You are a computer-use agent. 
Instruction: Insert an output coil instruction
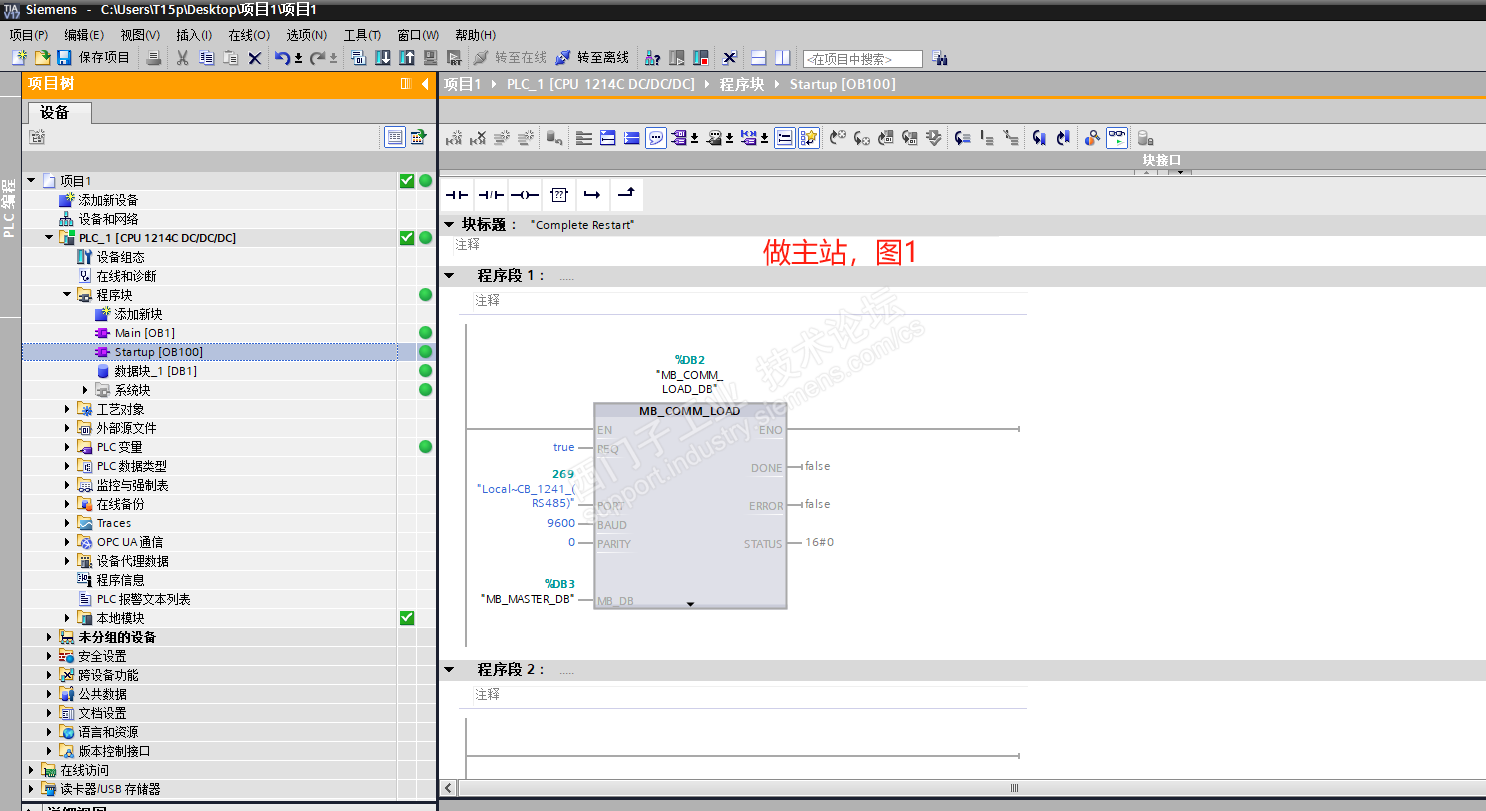tap(524, 194)
